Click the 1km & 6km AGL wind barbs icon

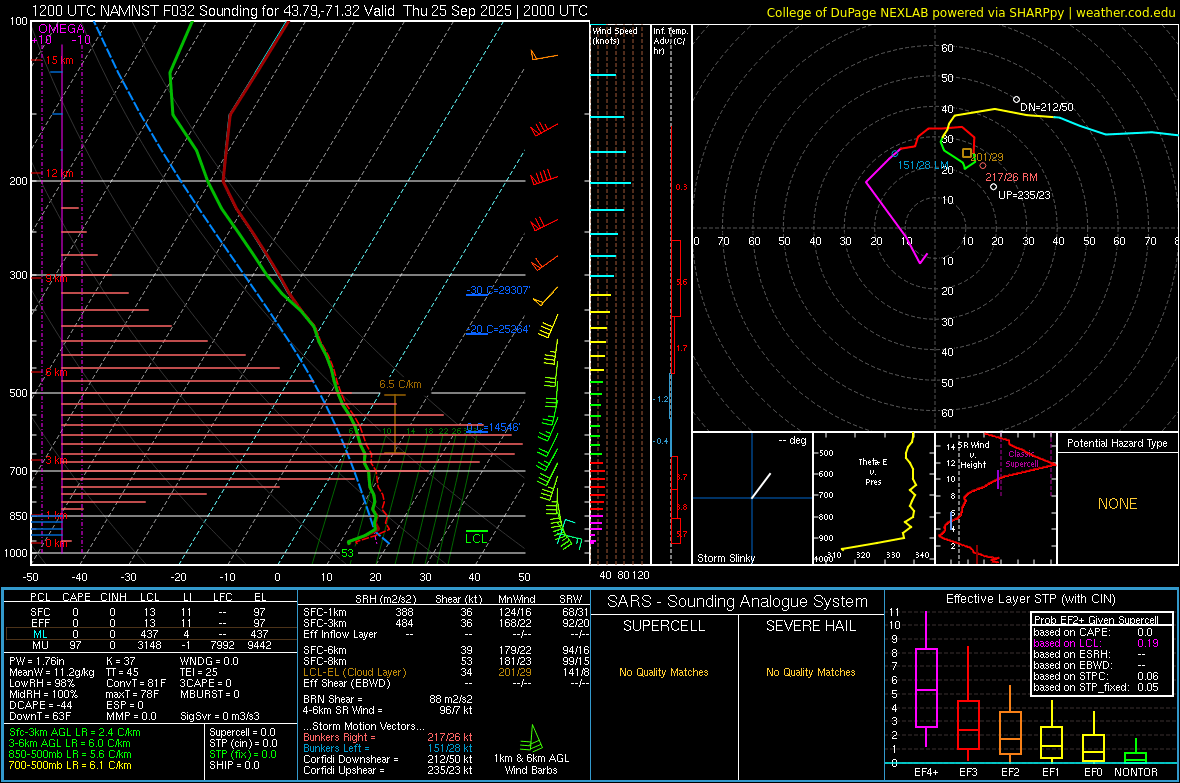[531, 739]
